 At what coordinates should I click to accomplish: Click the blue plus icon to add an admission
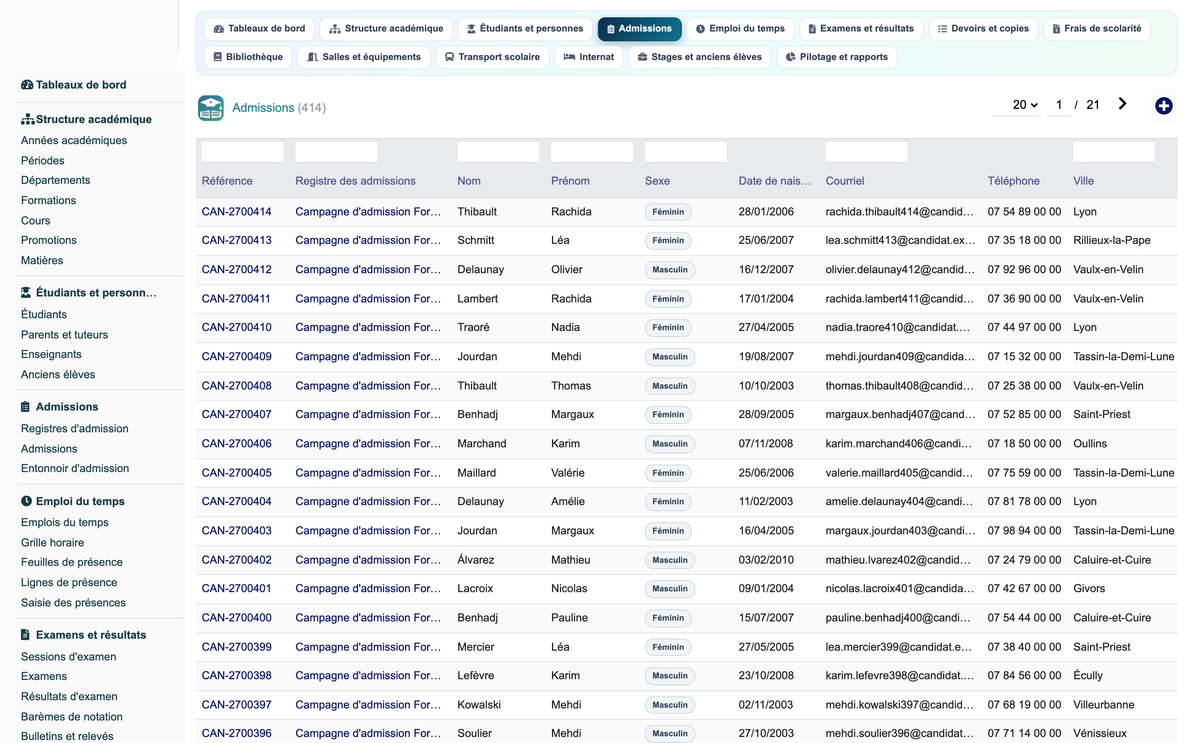(1163, 106)
